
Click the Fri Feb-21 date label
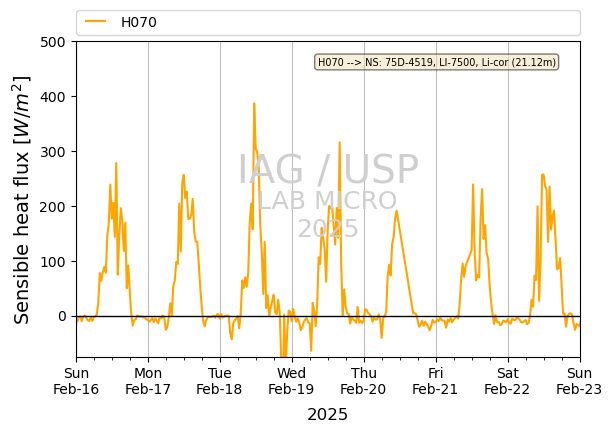pos(435,381)
